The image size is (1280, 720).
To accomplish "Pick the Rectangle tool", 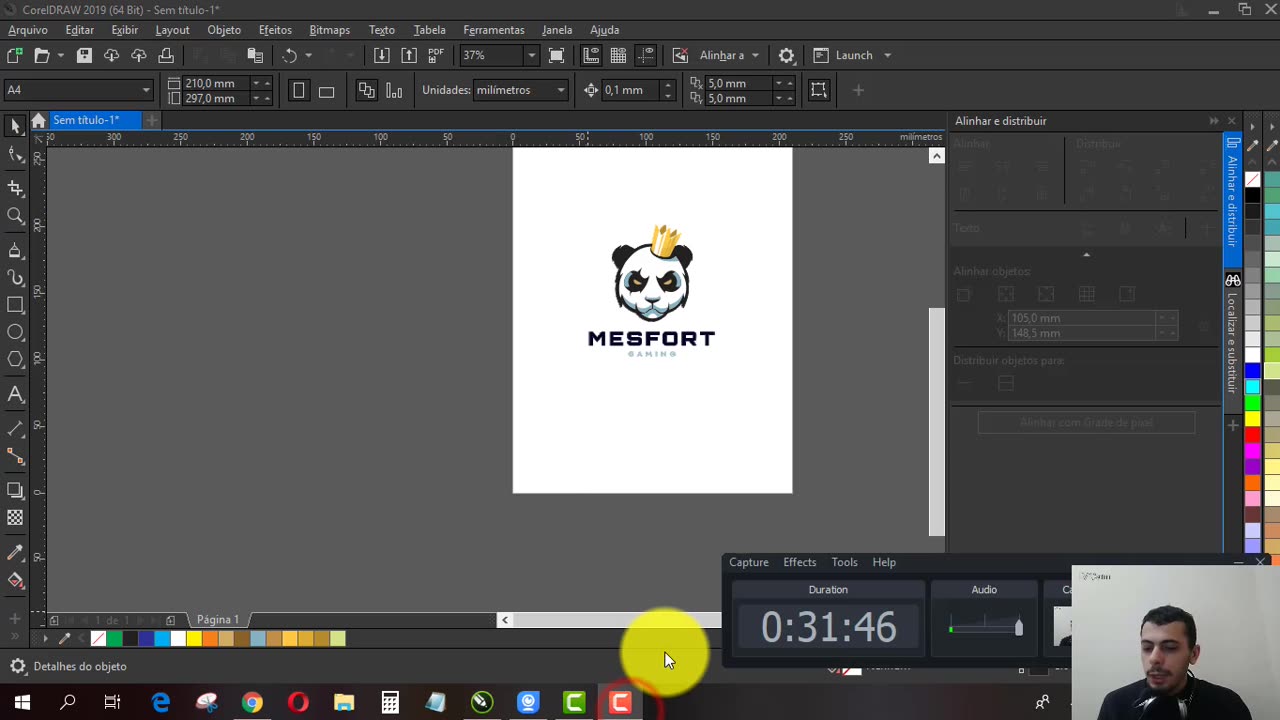I will (x=15, y=305).
